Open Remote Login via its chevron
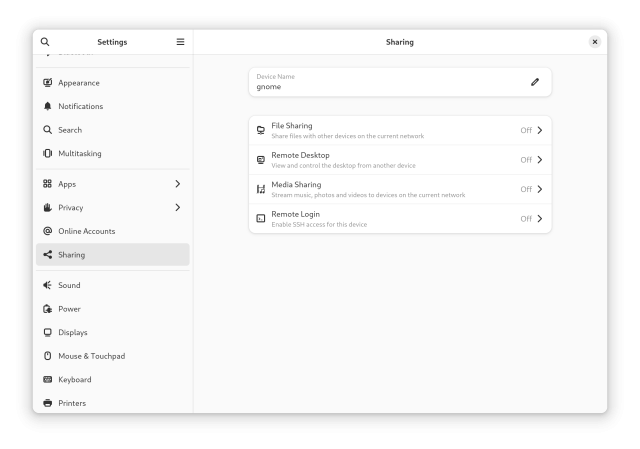The width and height of the screenshot is (640, 449). [x=540, y=218]
